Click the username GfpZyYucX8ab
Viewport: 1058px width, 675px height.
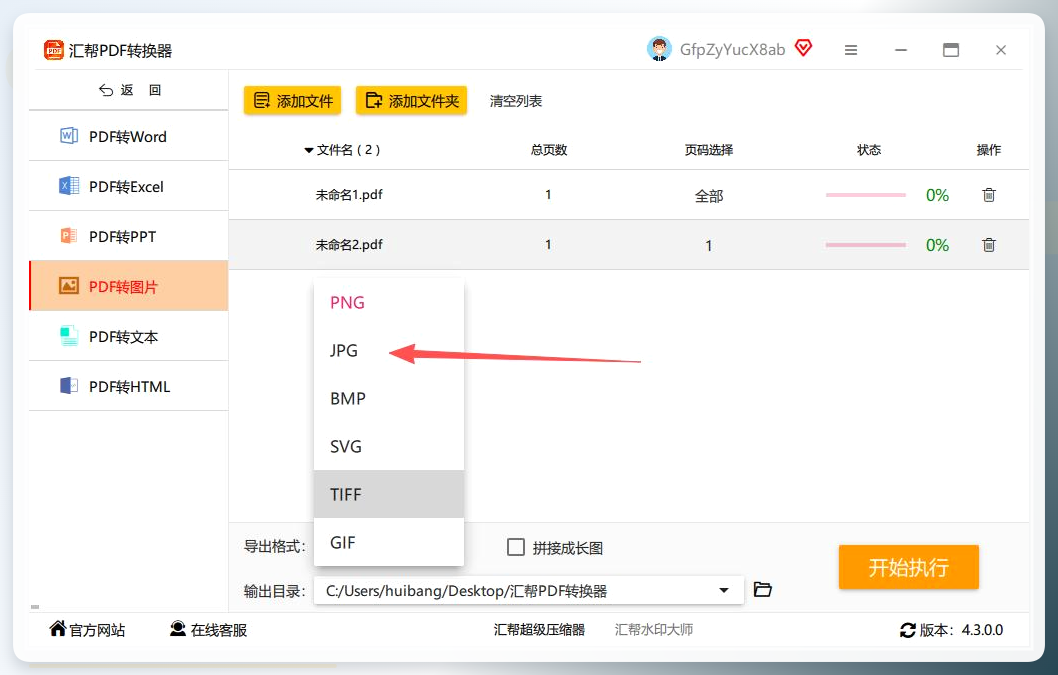pos(732,50)
